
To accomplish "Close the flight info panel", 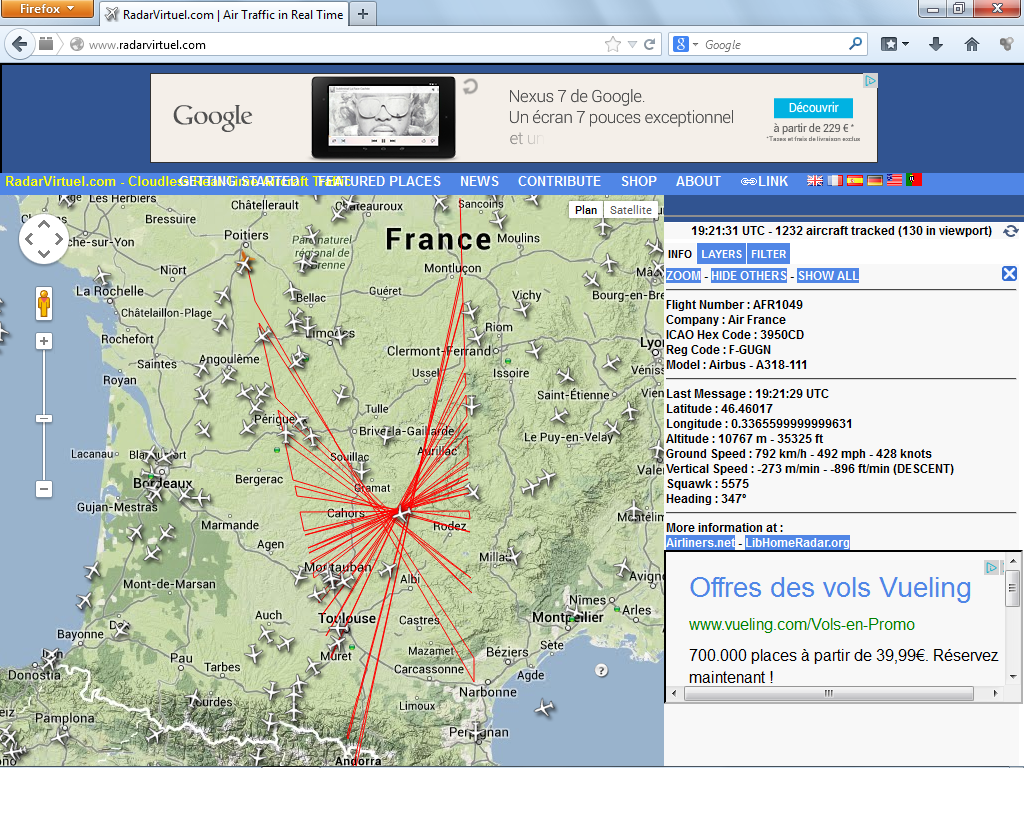I will tap(1009, 274).
